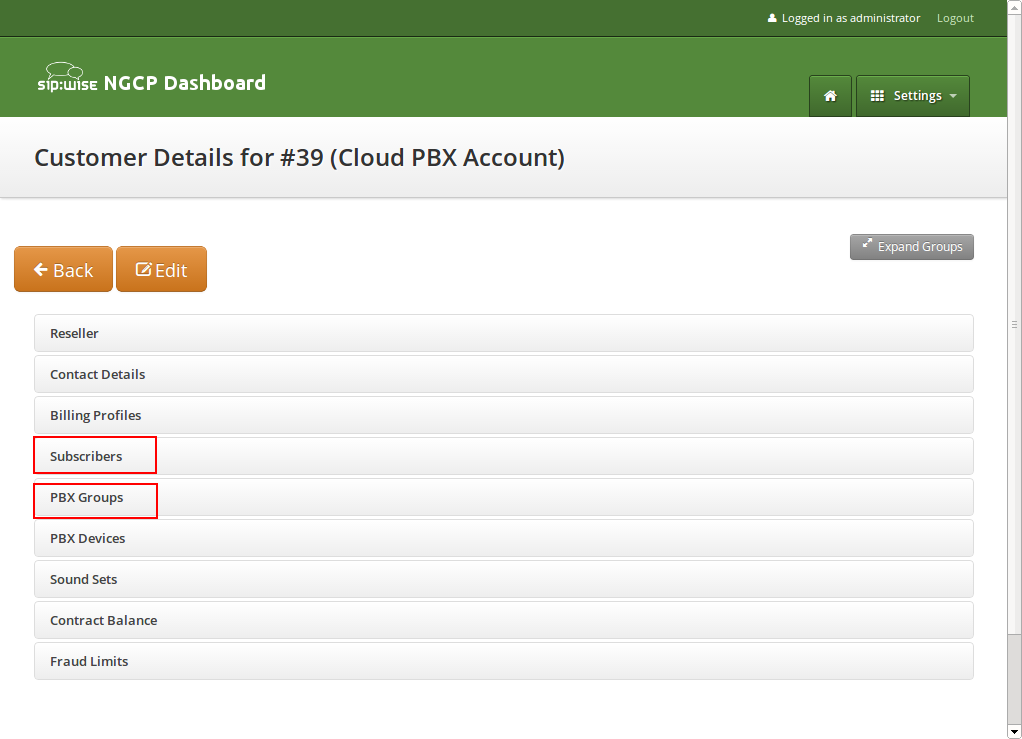This screenshot has height=739, width=1022.
Task: Click the scrollbar up arrow
Action: 1014,7
